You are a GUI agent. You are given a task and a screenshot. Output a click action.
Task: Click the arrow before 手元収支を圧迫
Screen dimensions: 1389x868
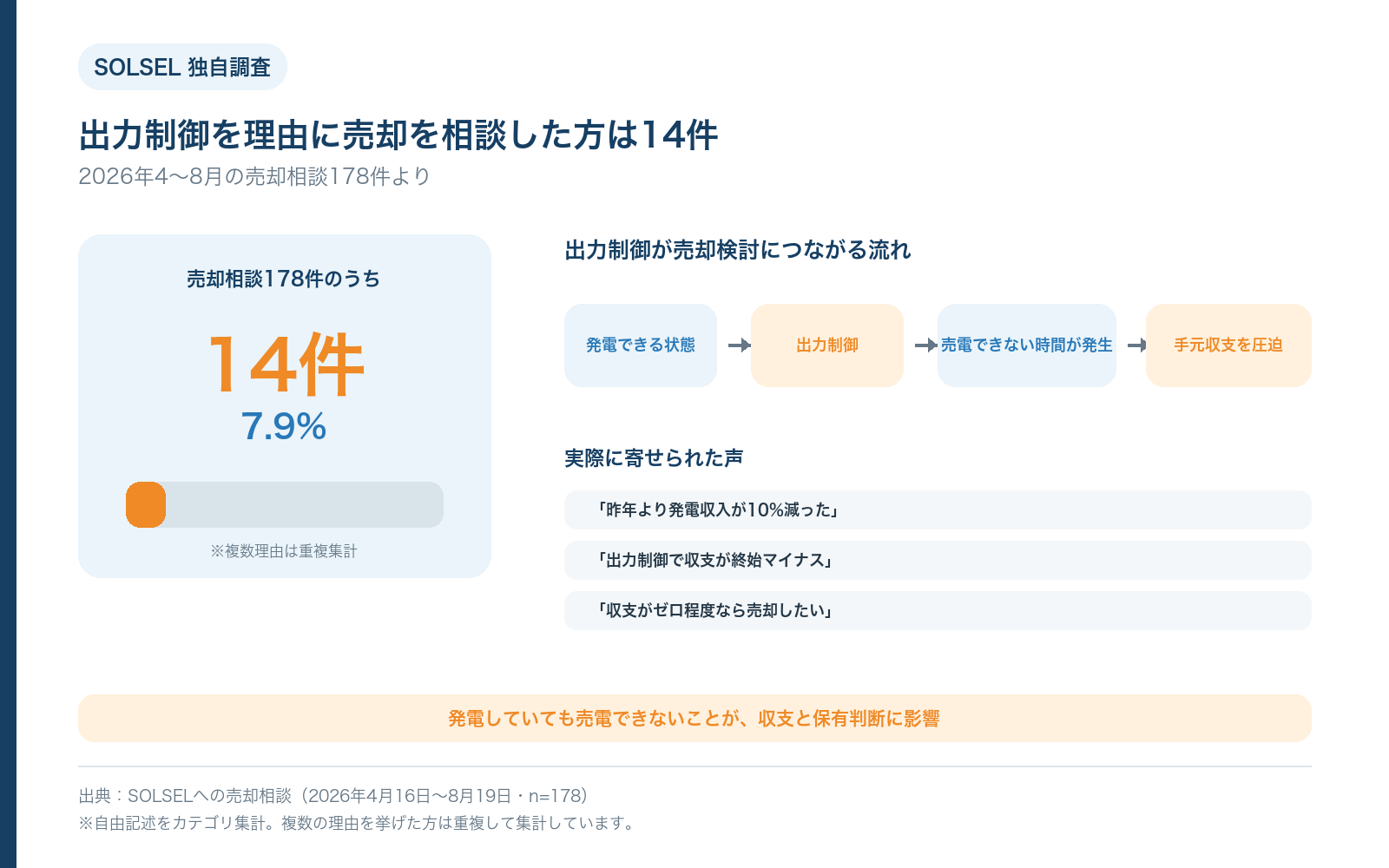pyautogui.click(x=1137, y=345)
